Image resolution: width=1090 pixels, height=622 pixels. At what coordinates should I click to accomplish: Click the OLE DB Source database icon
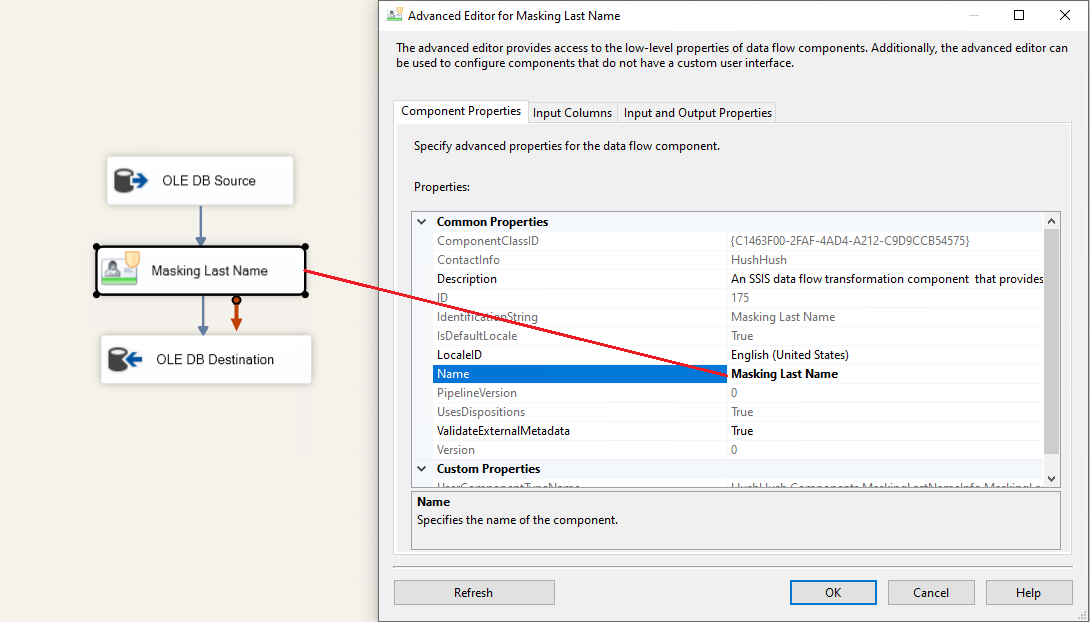click(x=131, y=181)
